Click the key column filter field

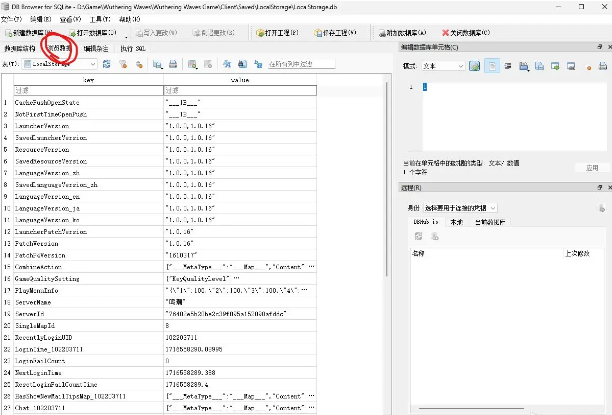[x=88, y=91]
